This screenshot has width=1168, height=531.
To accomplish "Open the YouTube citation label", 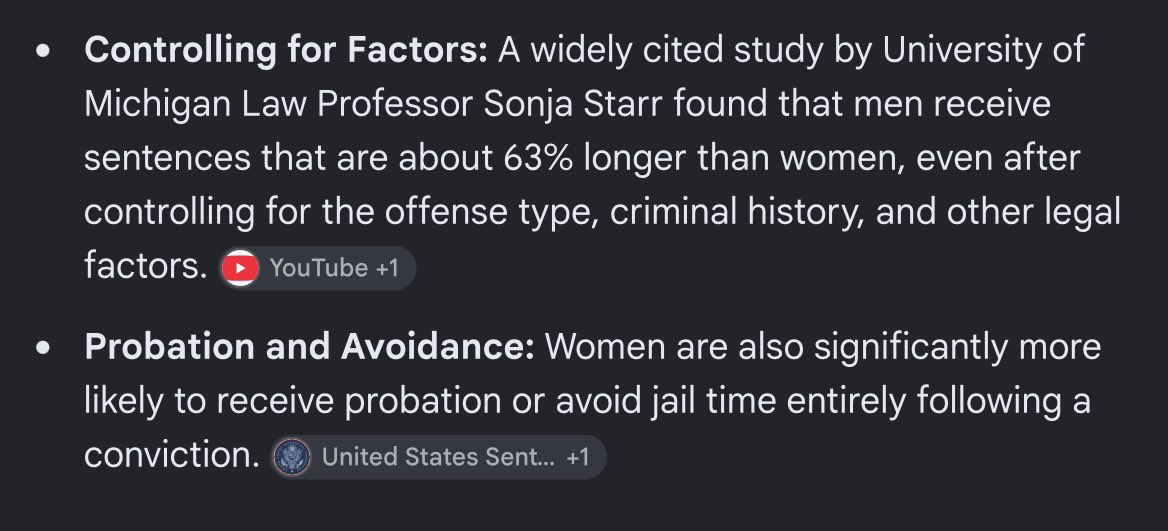I will pos(319,268).
